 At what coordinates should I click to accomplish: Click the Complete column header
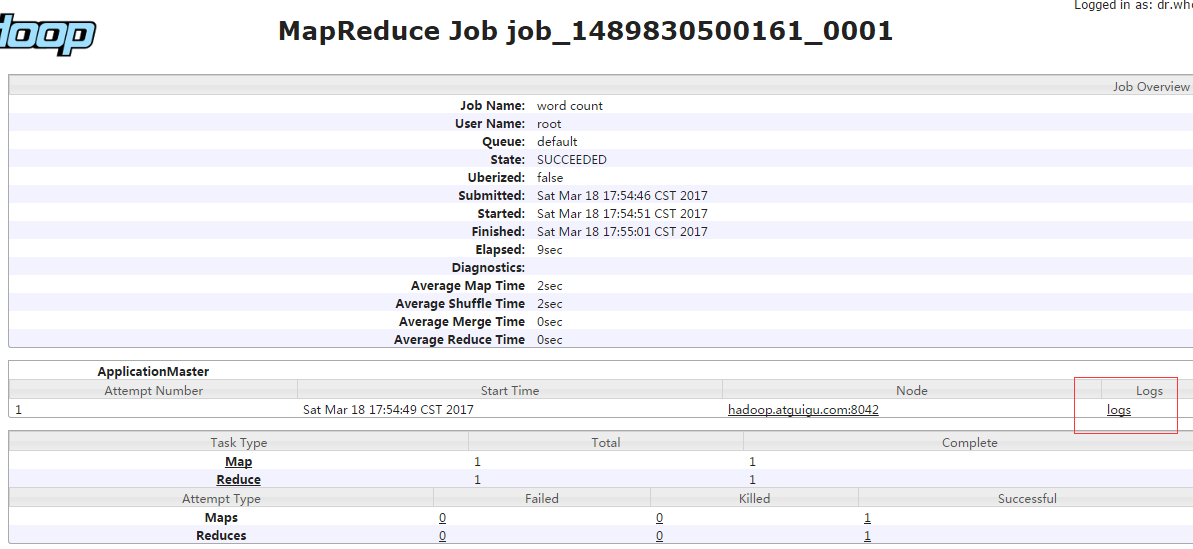click(x=969, y=443)
